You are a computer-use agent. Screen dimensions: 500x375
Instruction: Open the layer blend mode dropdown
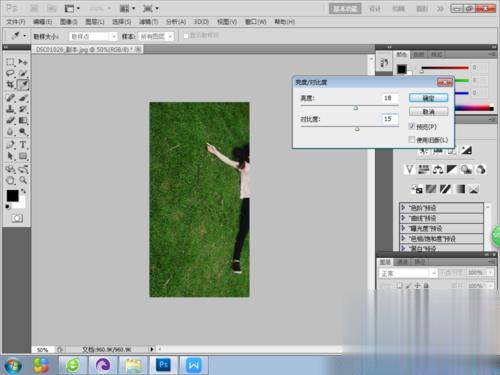[x=408, y=273]
